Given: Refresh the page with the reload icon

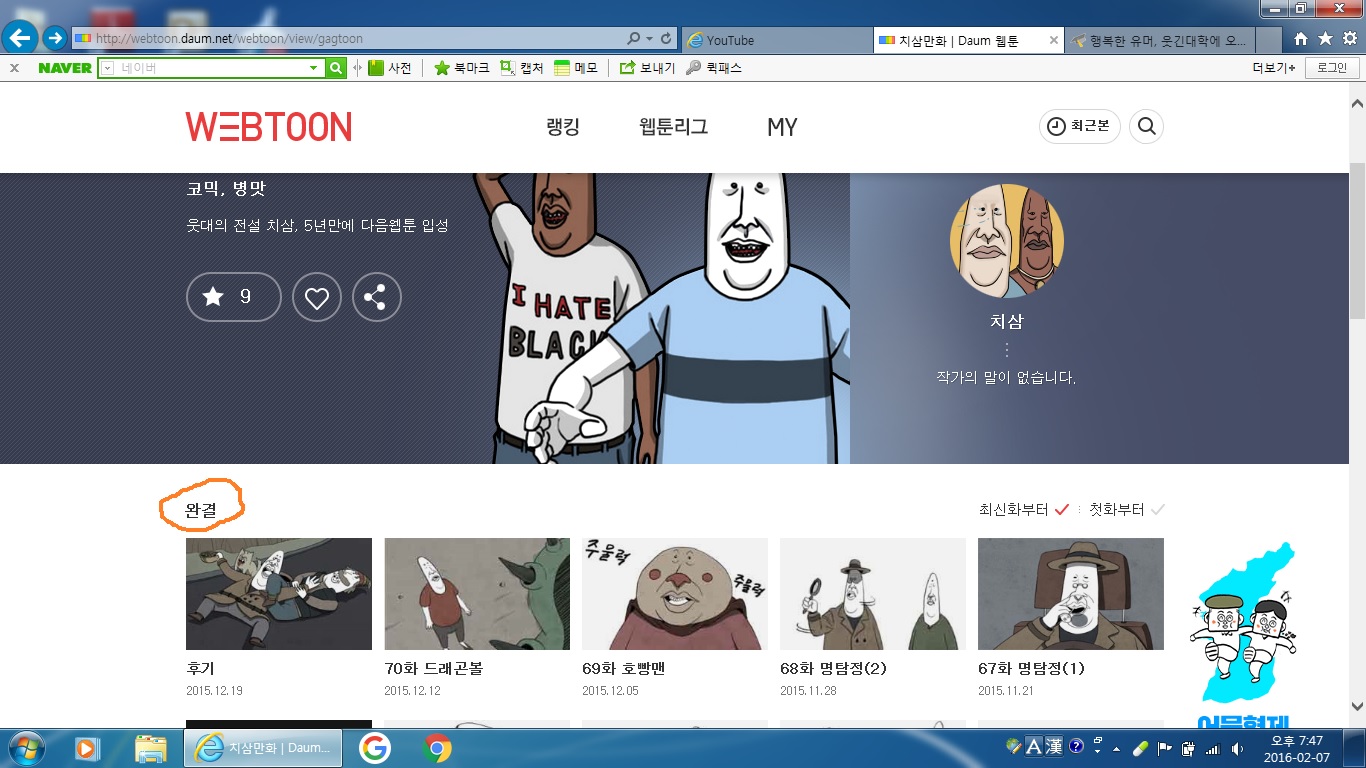Looking at the screenshot, I should tap(667, 39).
